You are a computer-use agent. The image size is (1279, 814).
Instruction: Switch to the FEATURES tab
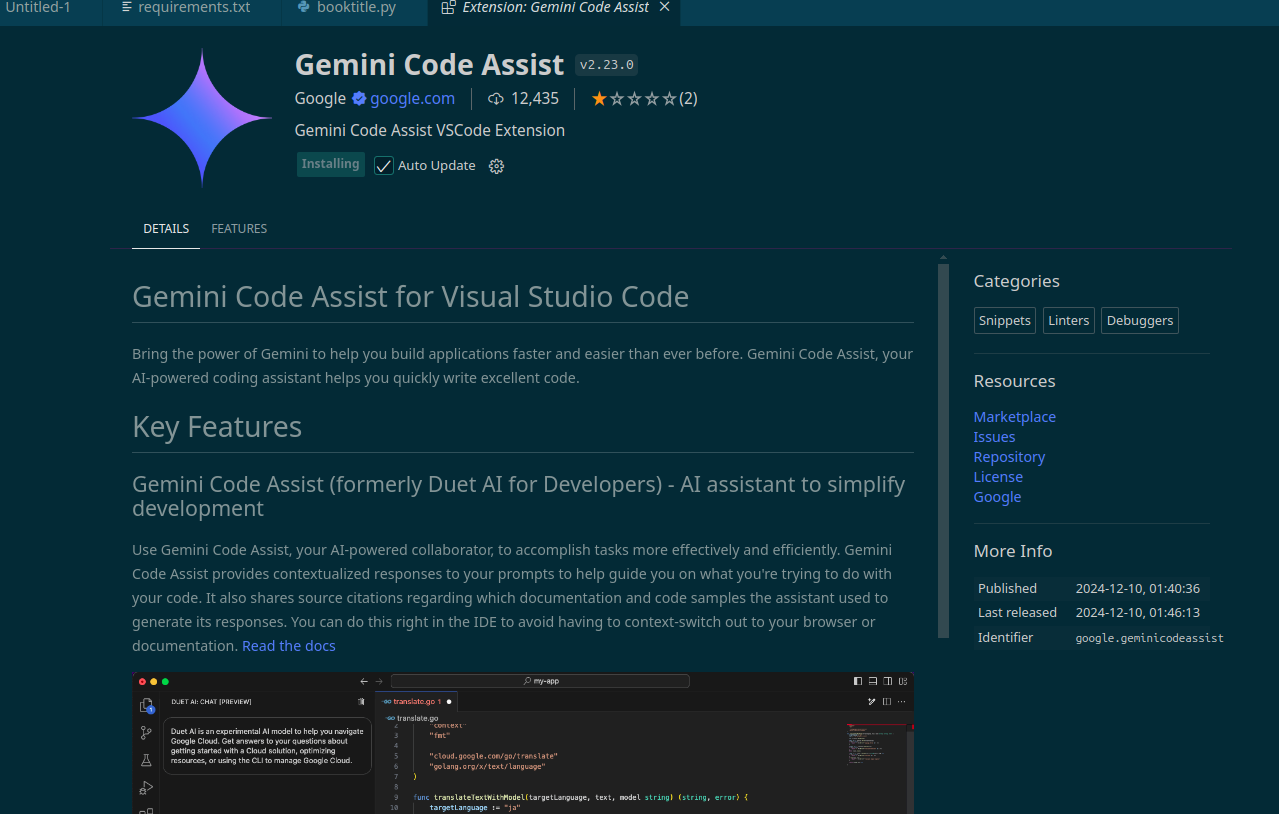pos(238,229)
